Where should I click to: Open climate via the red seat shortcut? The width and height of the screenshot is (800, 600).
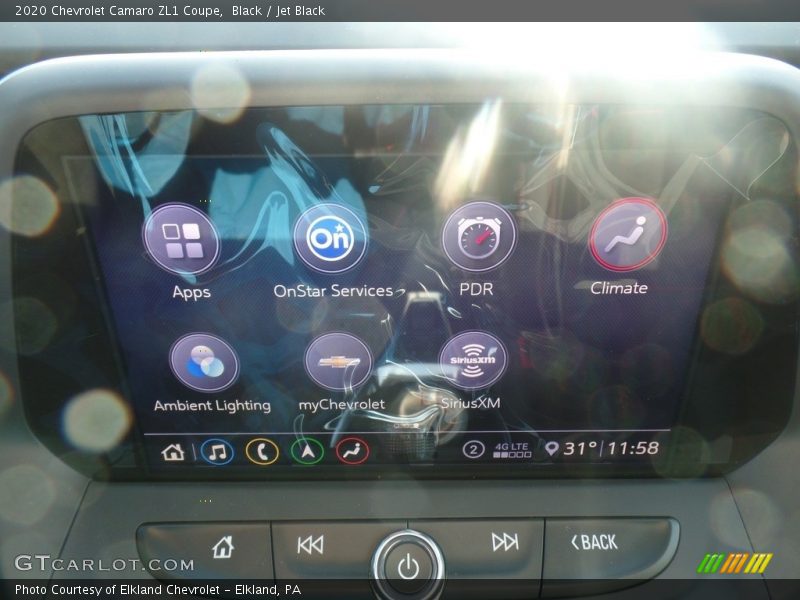pyautogui.click(x=352, y=451)
